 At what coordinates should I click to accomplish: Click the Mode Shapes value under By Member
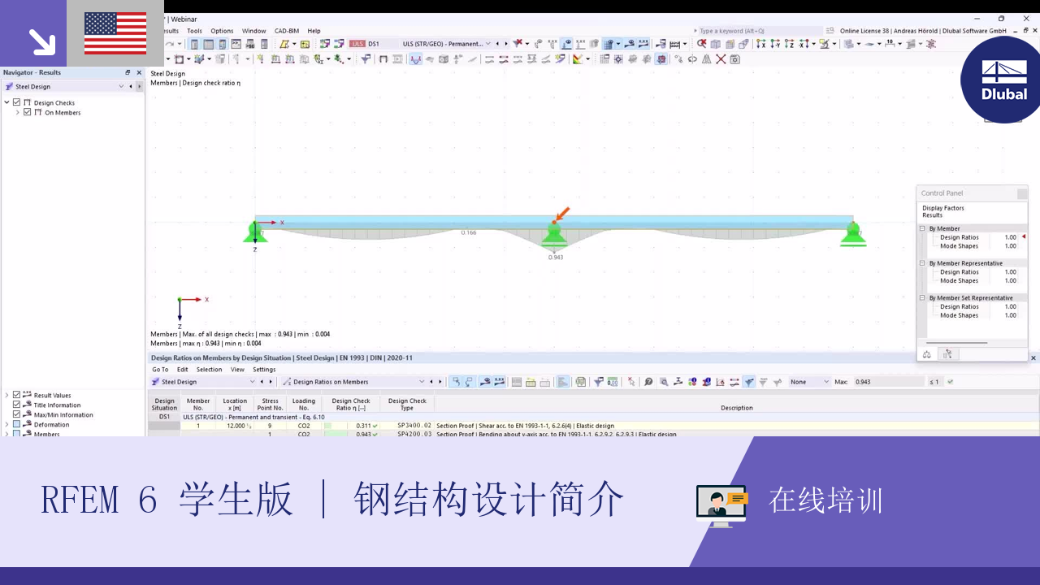click(1010, 245)
